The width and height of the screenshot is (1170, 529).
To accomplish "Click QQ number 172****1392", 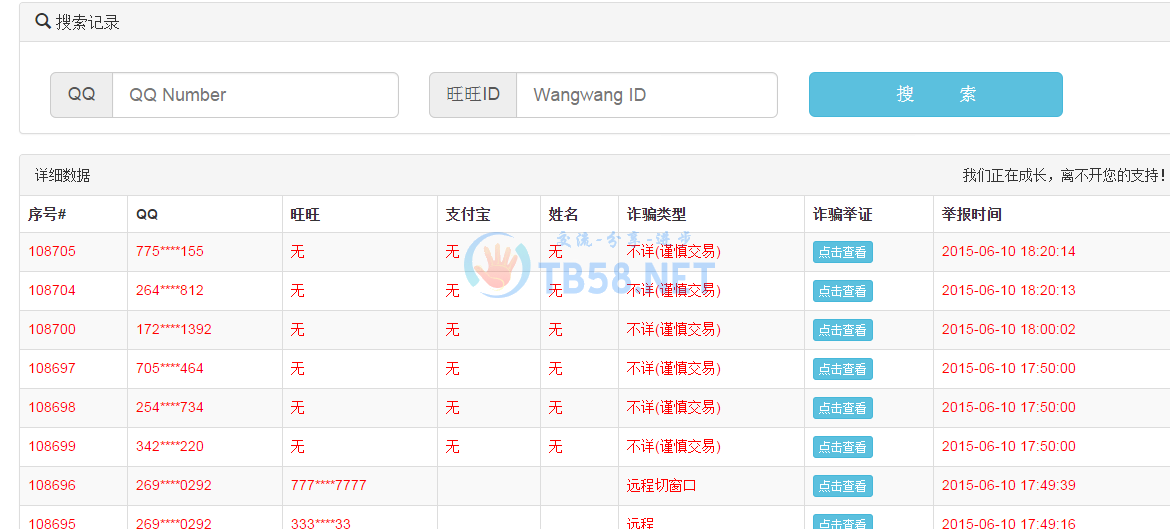I will [x=174, y=329].
